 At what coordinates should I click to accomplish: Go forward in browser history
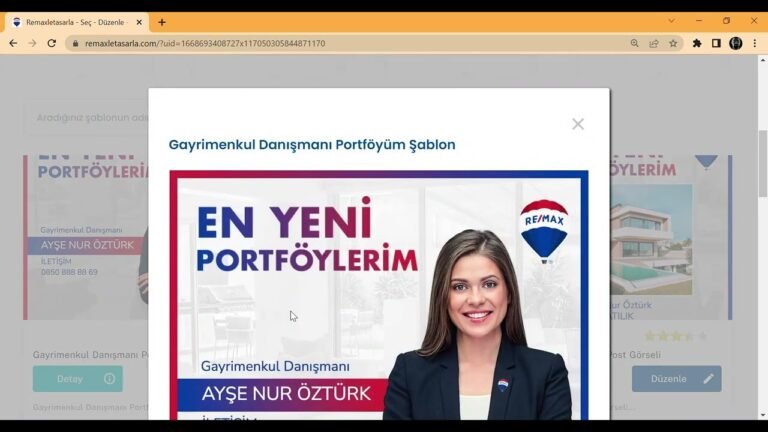[32, 43]
